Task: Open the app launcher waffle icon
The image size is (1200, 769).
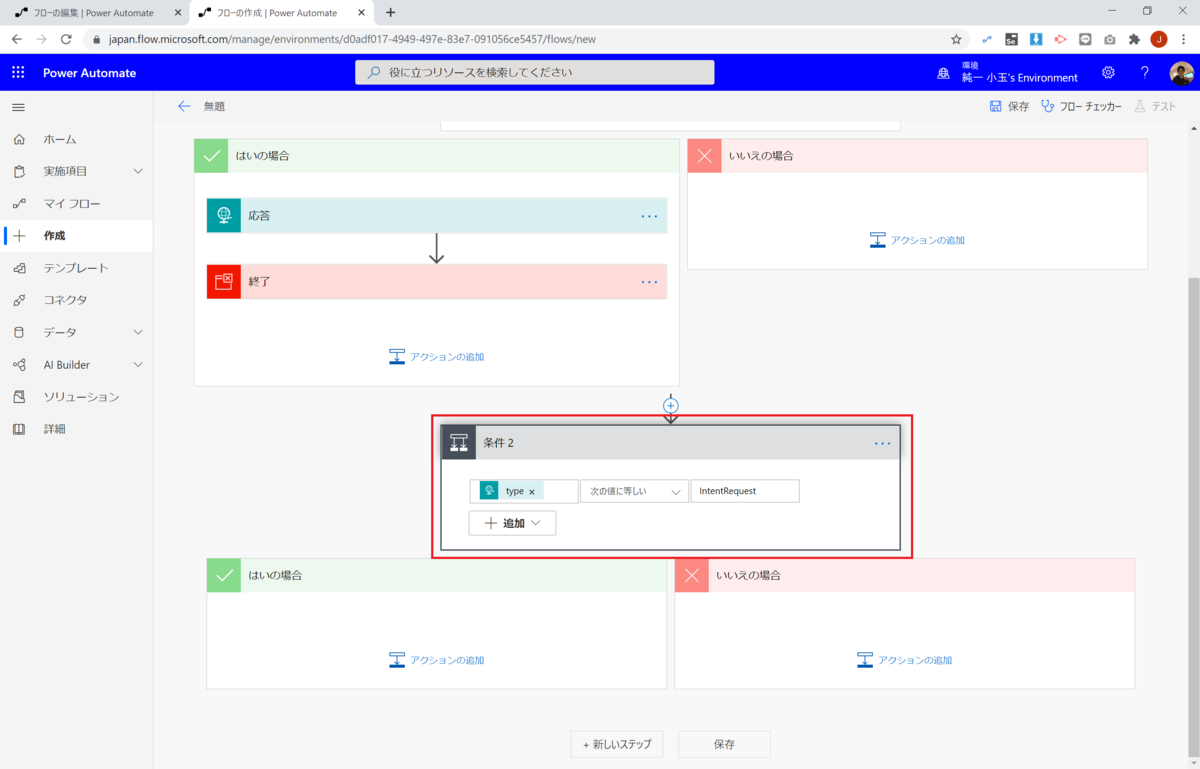Action: [18, 72]
